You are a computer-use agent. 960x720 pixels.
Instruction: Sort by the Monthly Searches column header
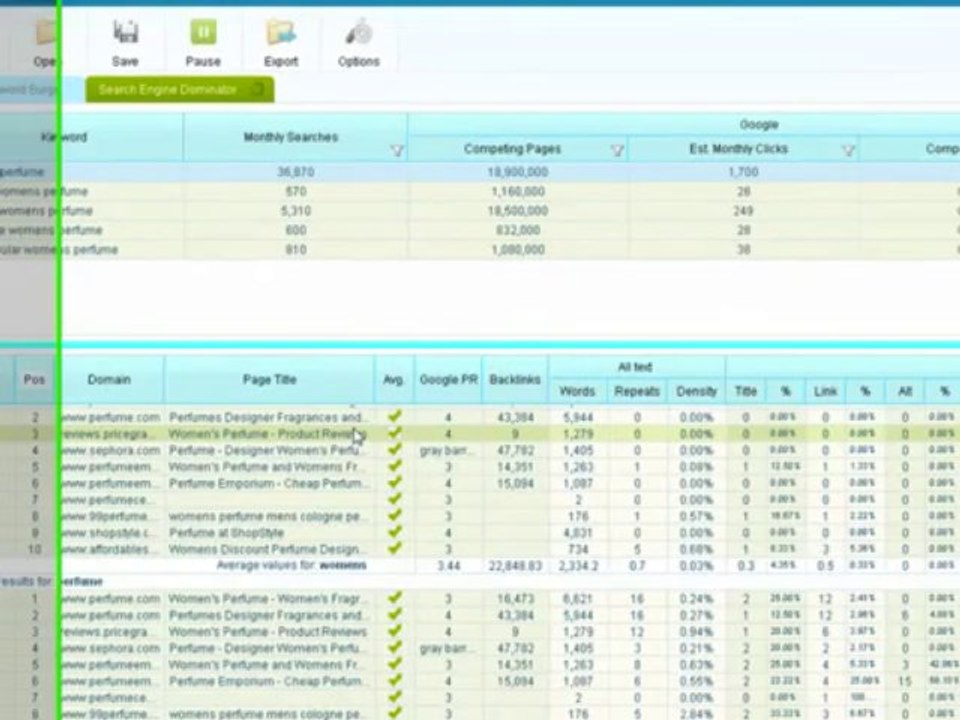click(291, 137)
